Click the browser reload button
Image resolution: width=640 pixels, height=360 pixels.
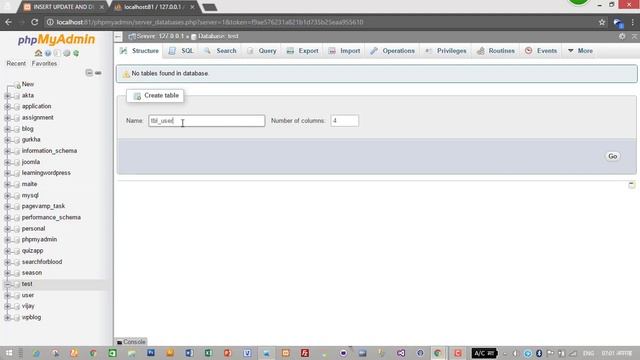35,22
